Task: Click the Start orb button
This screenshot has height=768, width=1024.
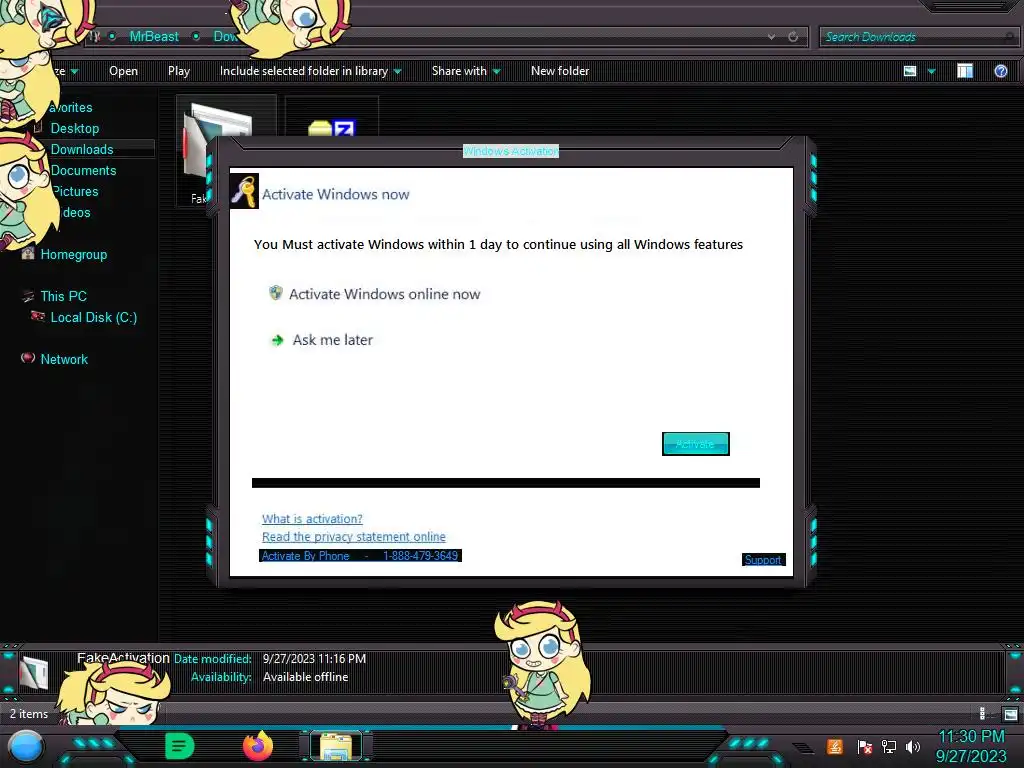Action: pos(26,747)
